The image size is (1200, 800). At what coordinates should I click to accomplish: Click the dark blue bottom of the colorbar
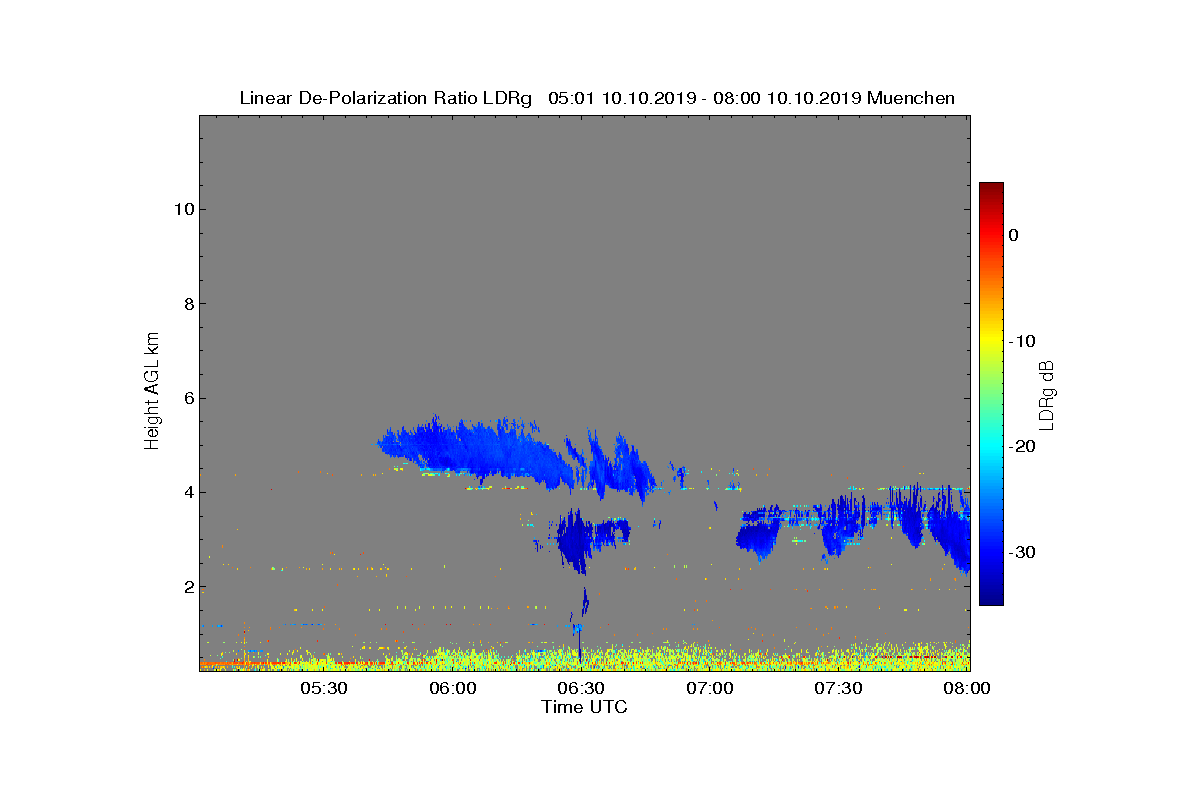click(991, 597)
